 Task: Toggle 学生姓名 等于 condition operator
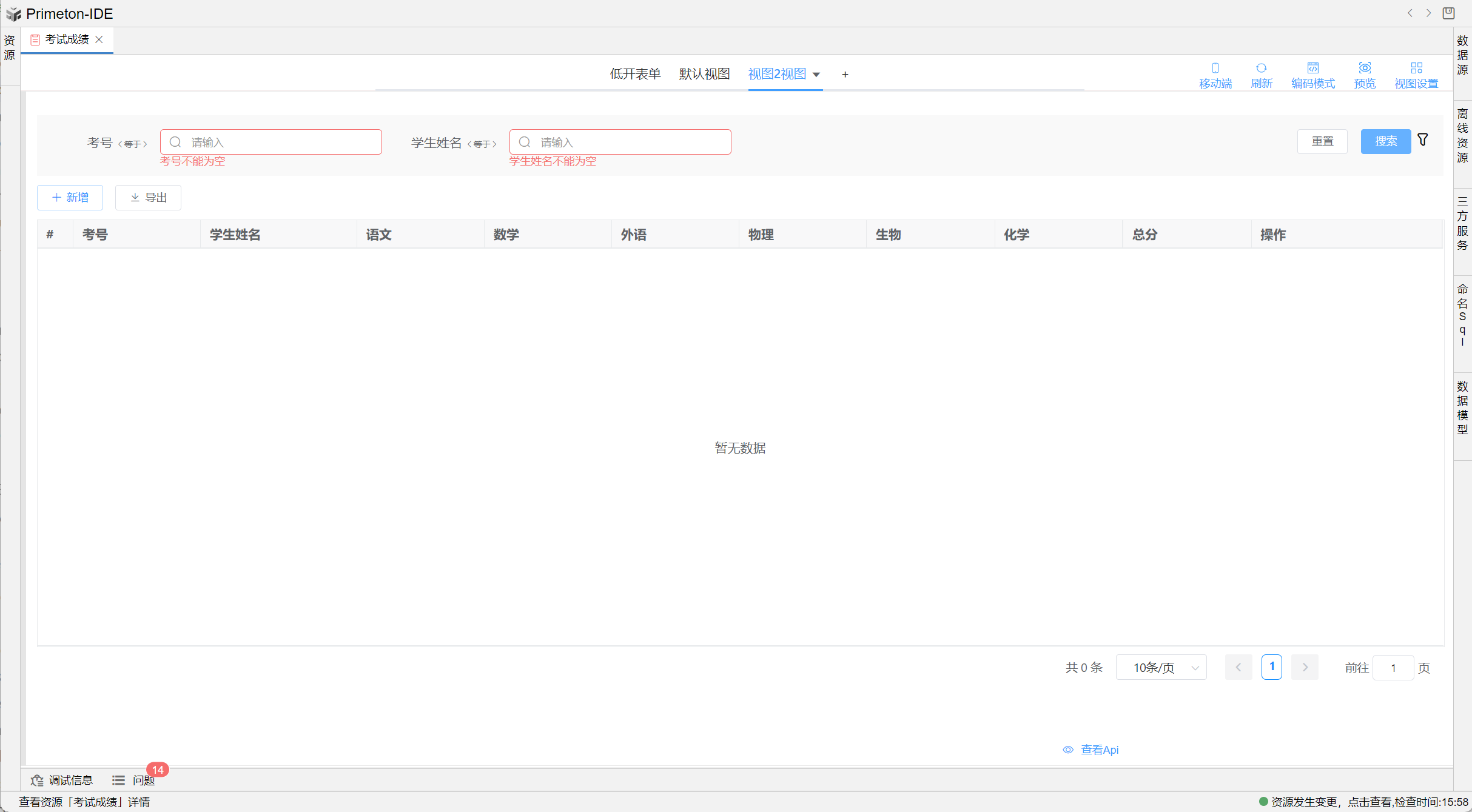point(482,144)
